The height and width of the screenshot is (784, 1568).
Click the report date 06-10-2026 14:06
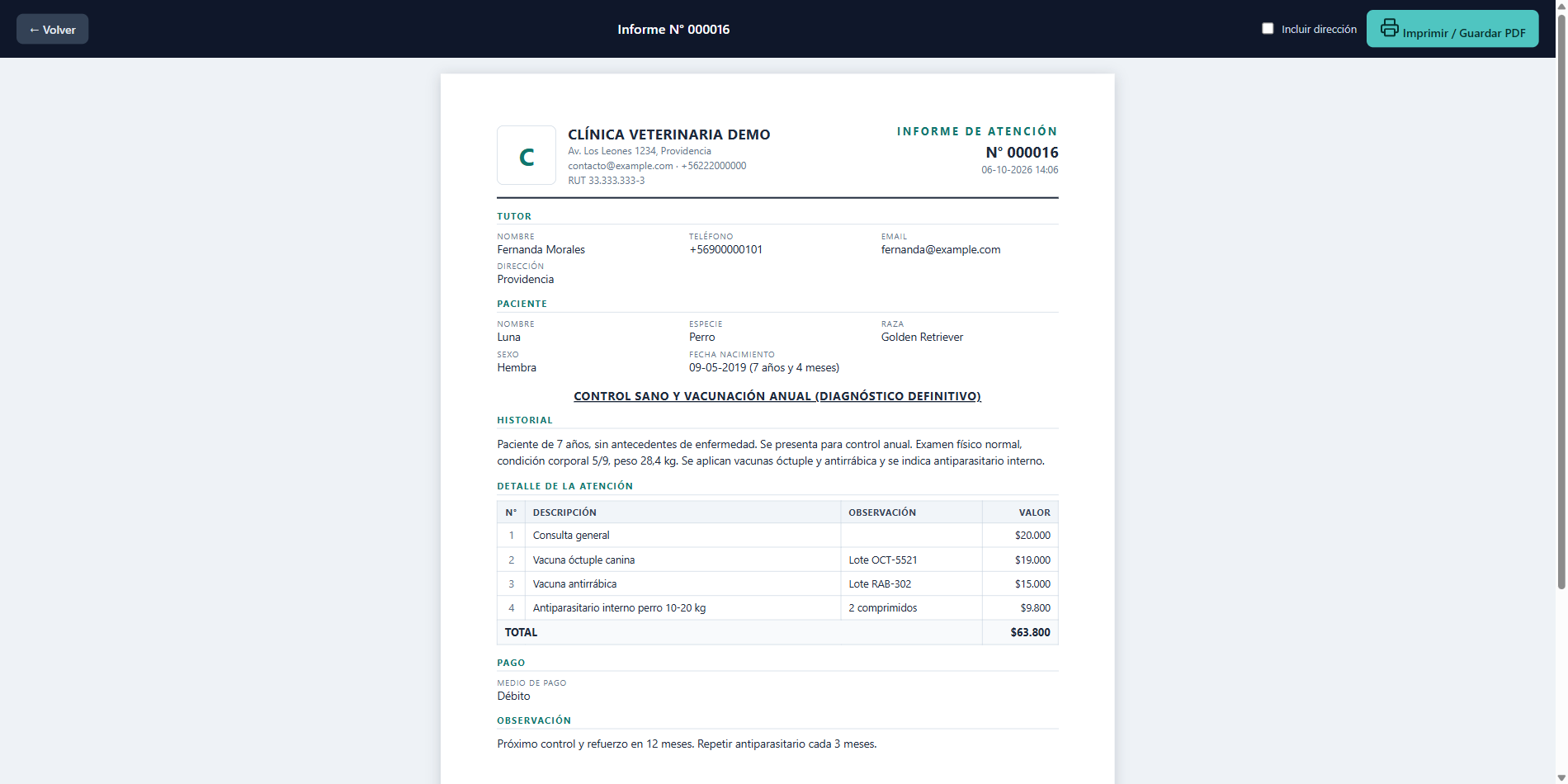[1019, 170]
